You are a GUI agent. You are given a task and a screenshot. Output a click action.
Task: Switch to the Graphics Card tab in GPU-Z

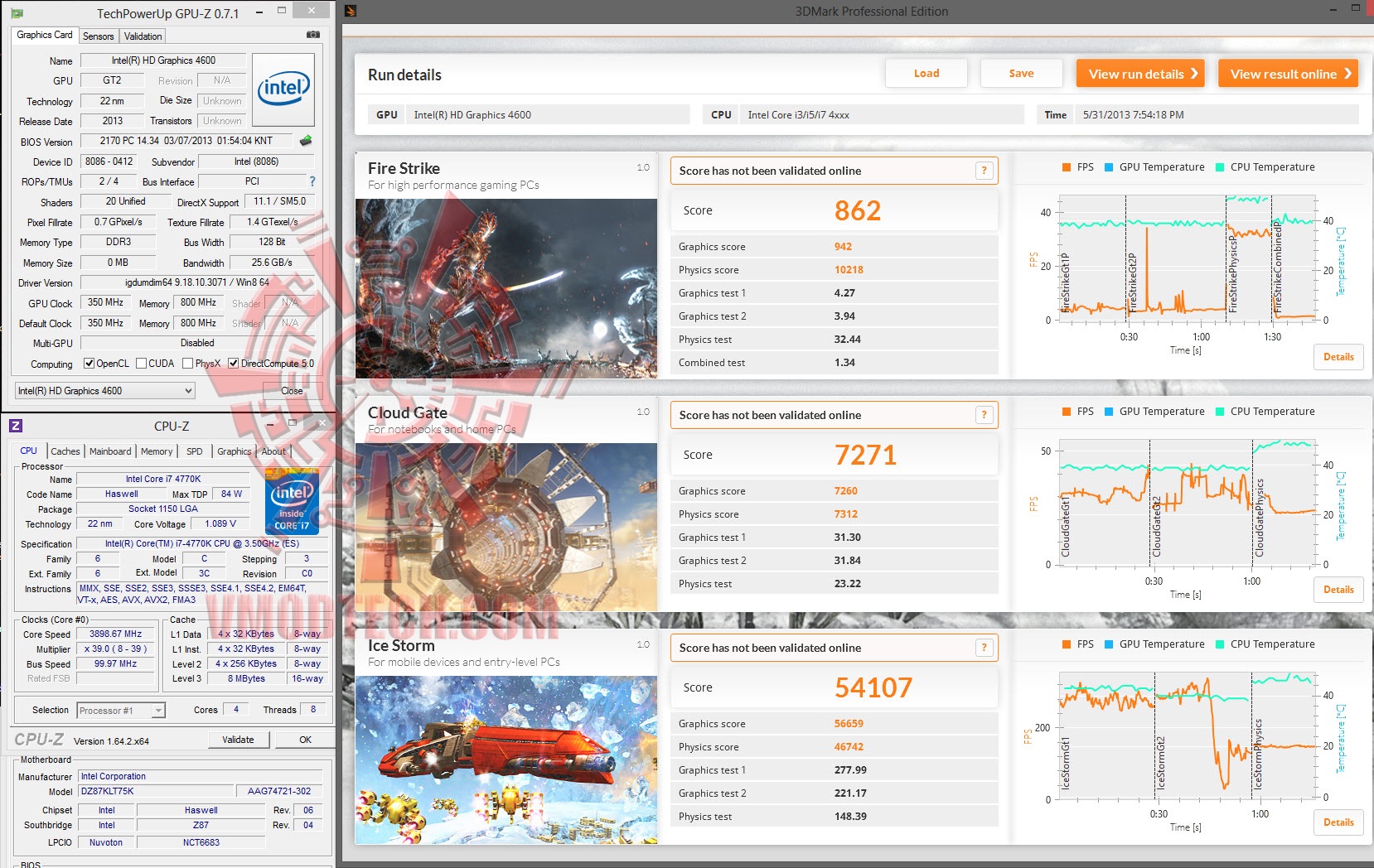click(45, 35)
